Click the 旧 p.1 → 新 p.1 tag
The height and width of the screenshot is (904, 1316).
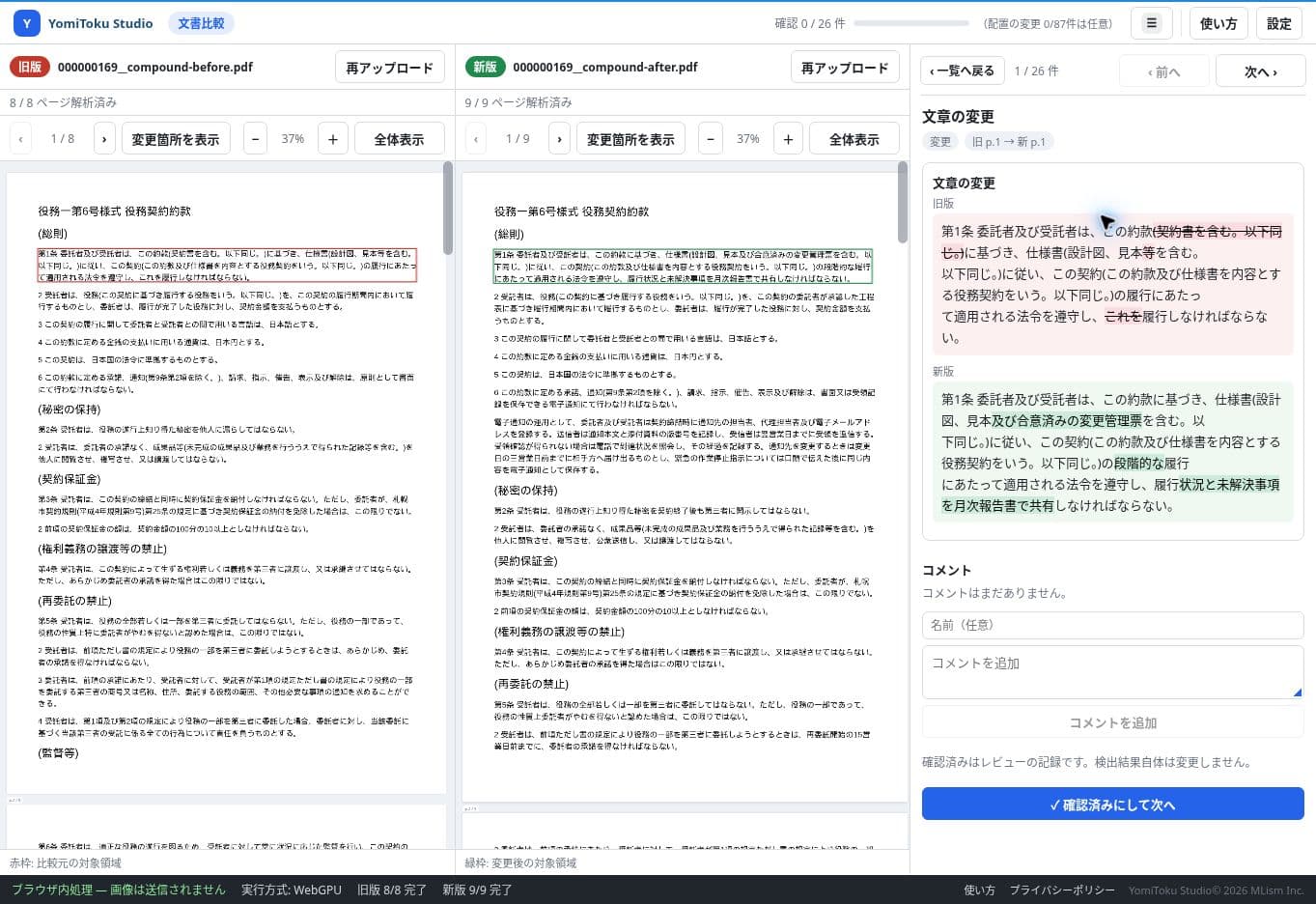pos(1008,142)
